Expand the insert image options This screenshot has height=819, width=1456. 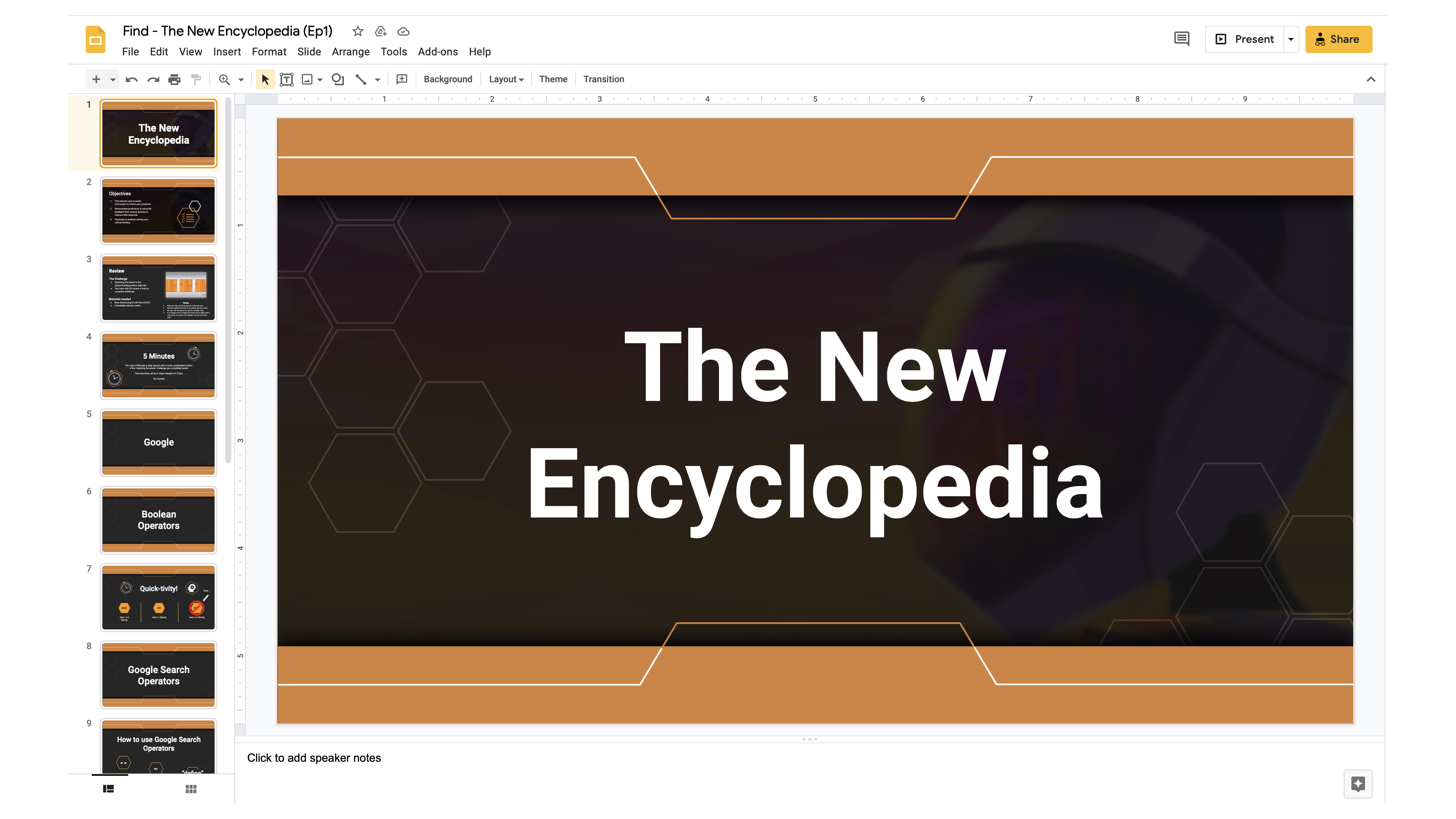tap(320, 79)
